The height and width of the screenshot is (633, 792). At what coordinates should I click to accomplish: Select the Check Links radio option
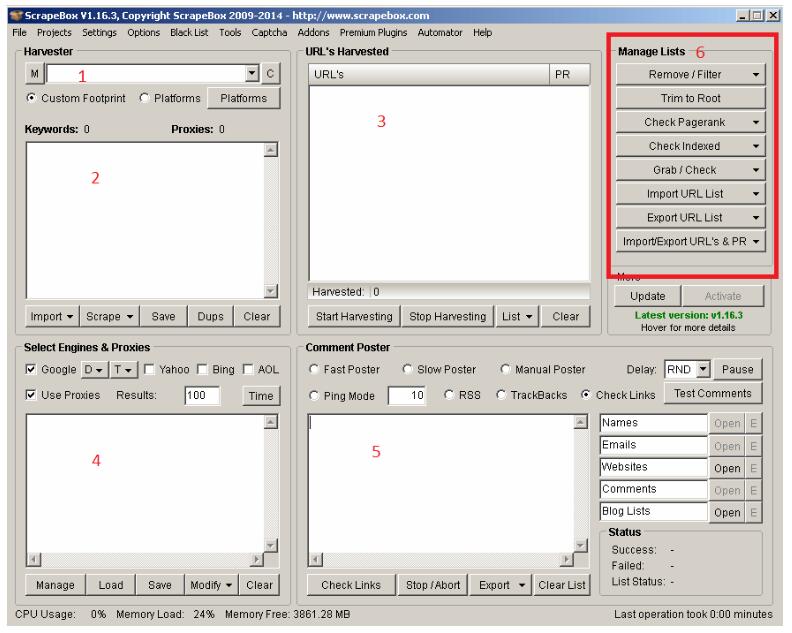click(x=586, y=395)
